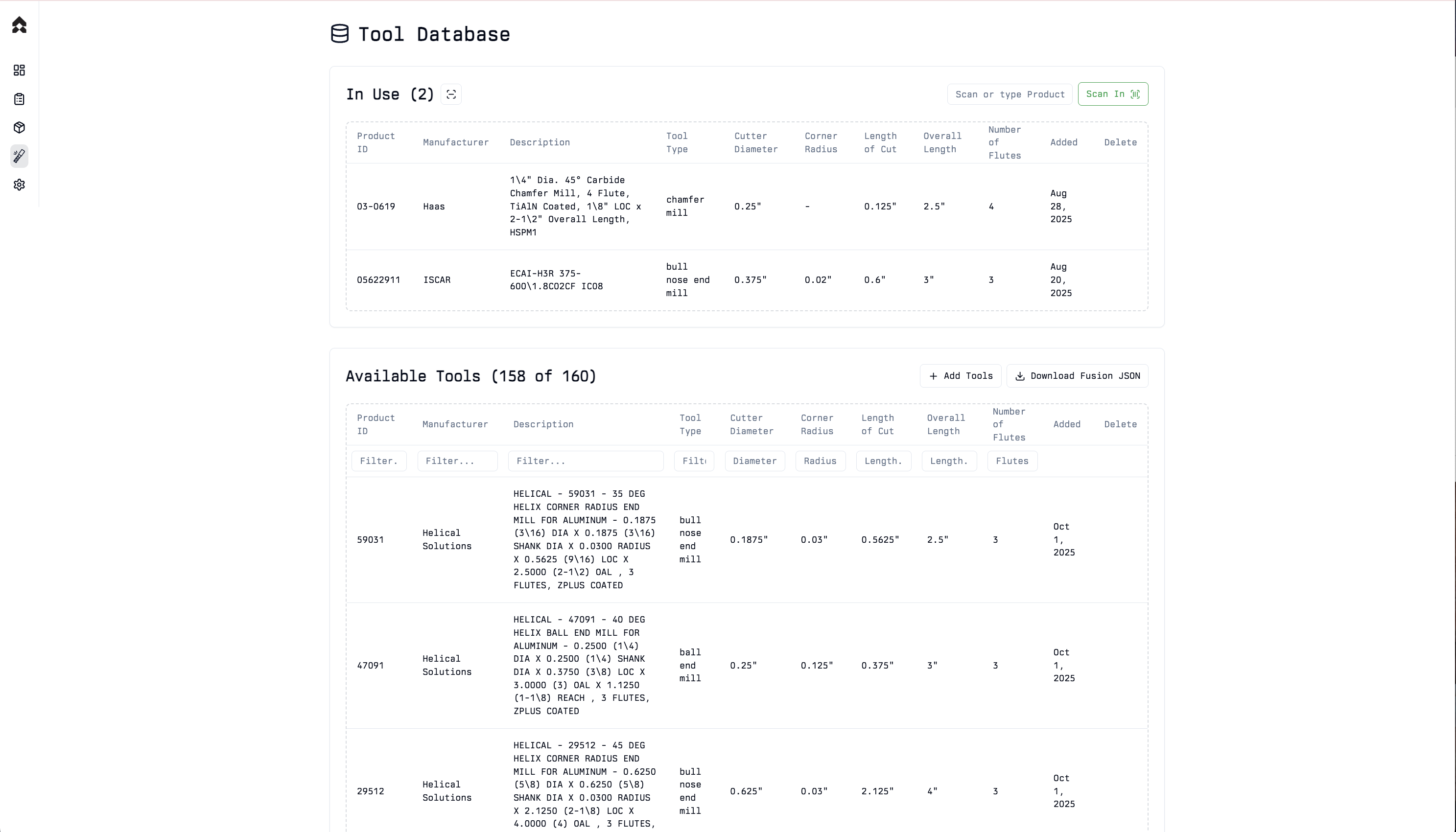Select the end mill tools icon in sidebar
The width and height of the screenshot is (1456, 832).
coord(20,156)
